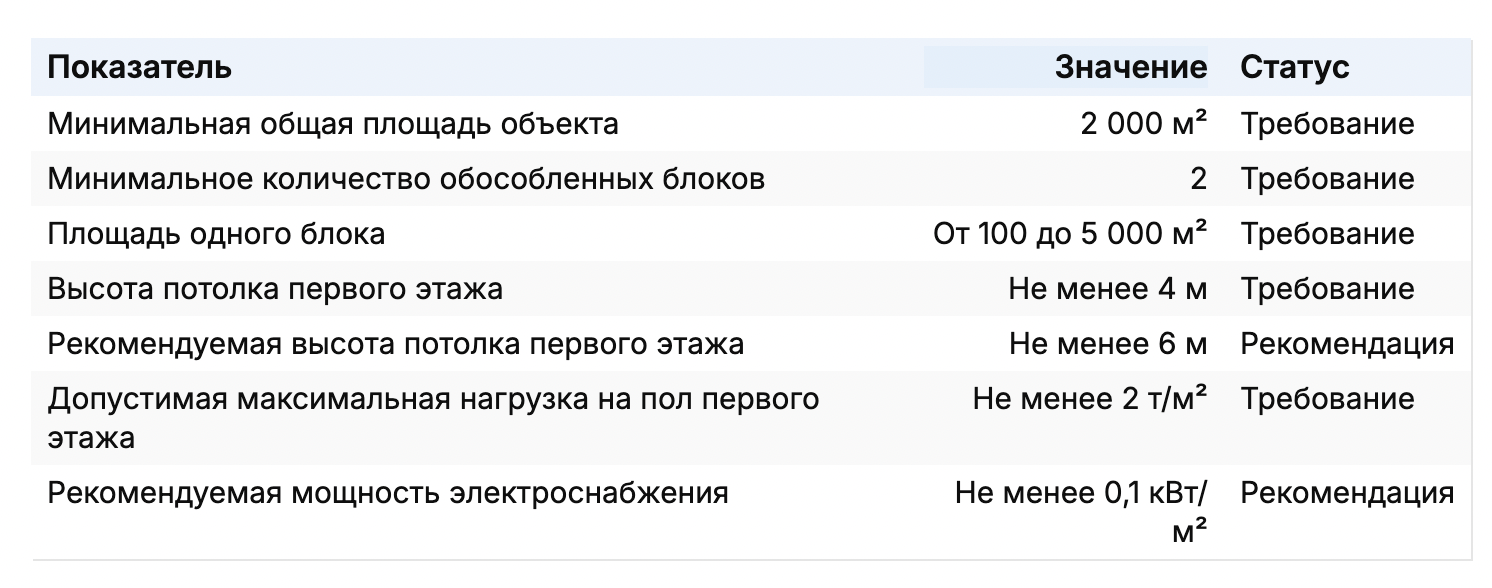Image resolution: width=1492 pixels, height=588 pixels.
Task: Click Рекомендуемая высота потолка первого этажа label
Action: 396,344
